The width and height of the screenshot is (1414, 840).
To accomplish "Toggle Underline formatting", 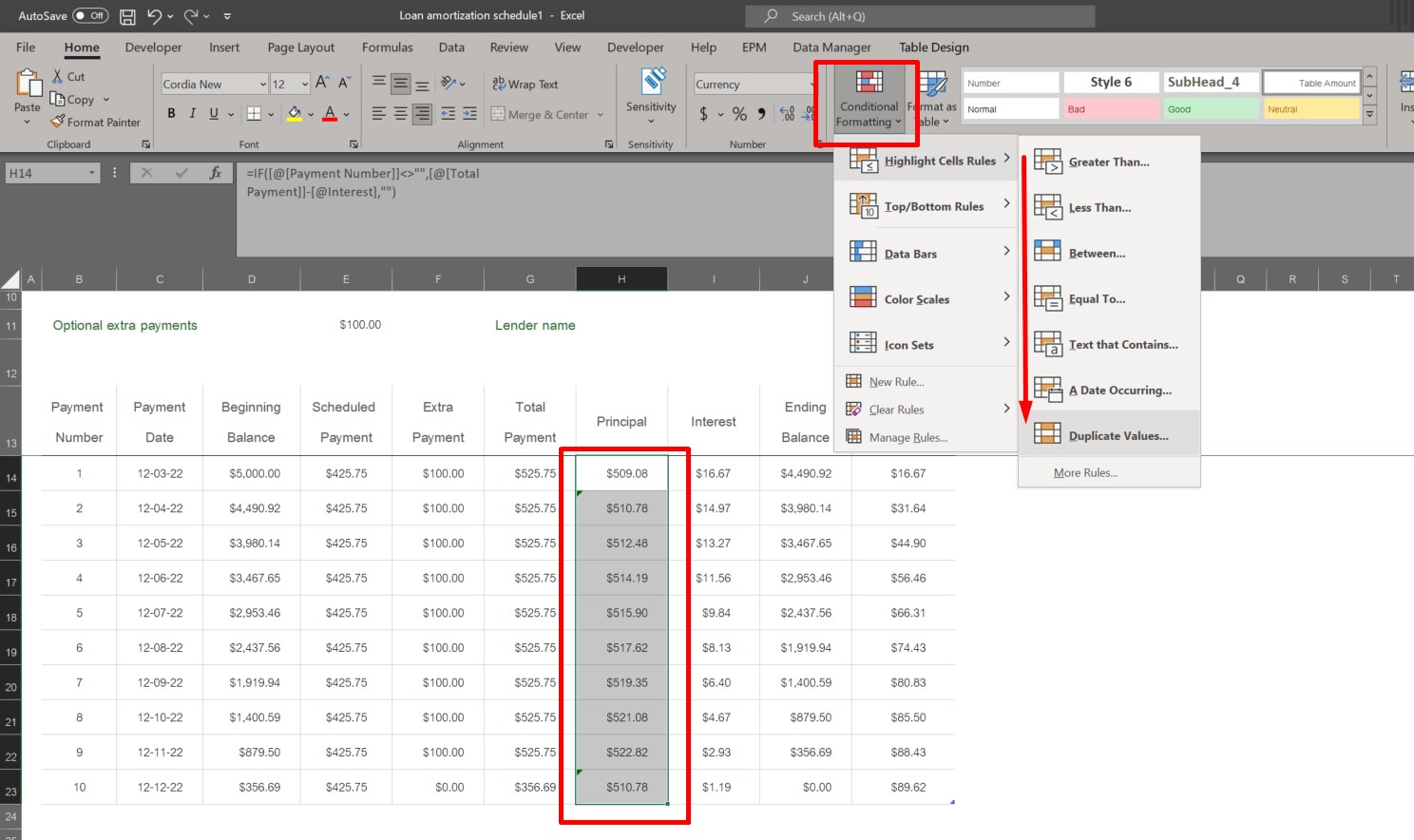I will tap(214, 114).
